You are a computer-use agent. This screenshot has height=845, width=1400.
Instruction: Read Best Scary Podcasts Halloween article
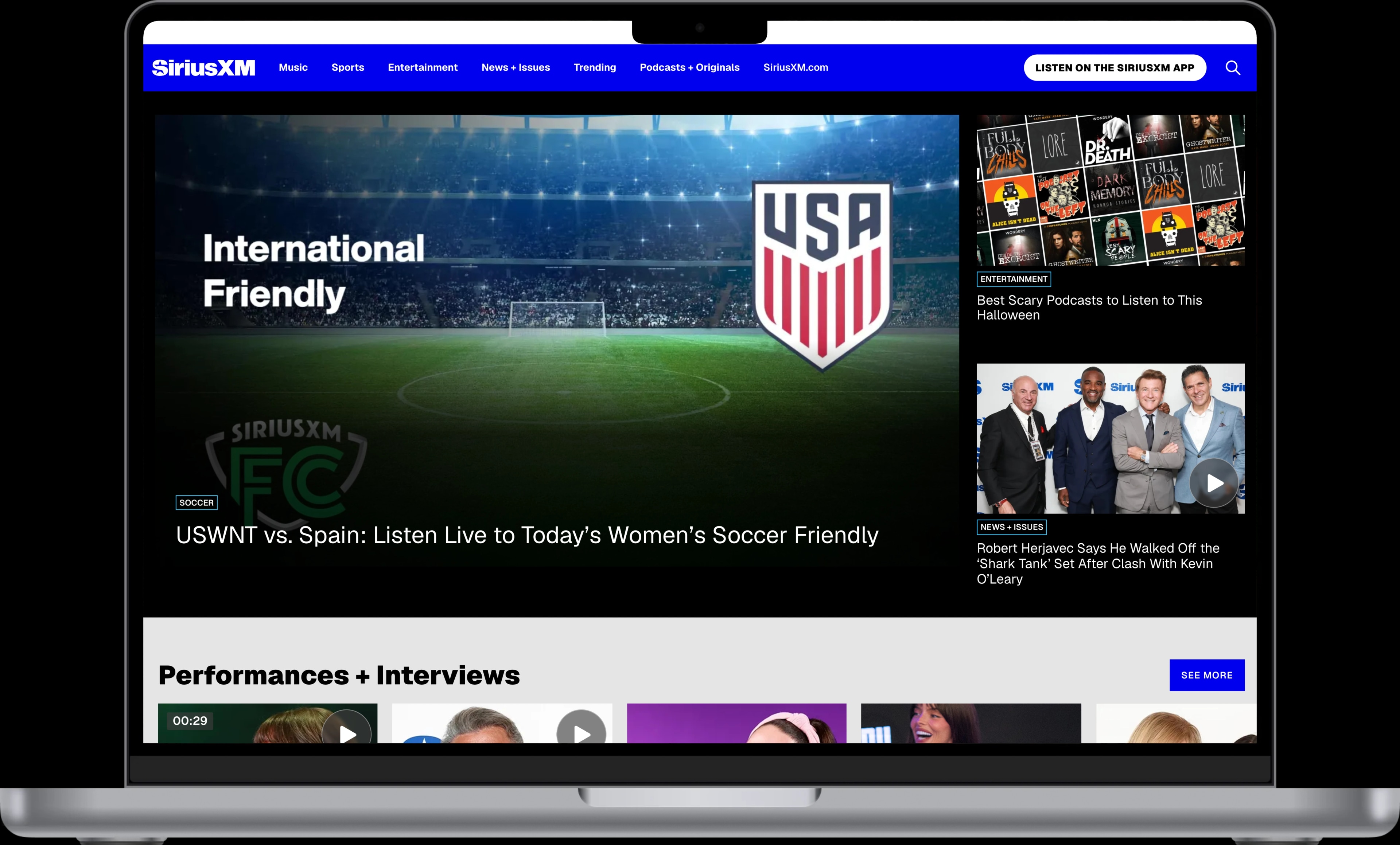click(x=1089, y=308)
